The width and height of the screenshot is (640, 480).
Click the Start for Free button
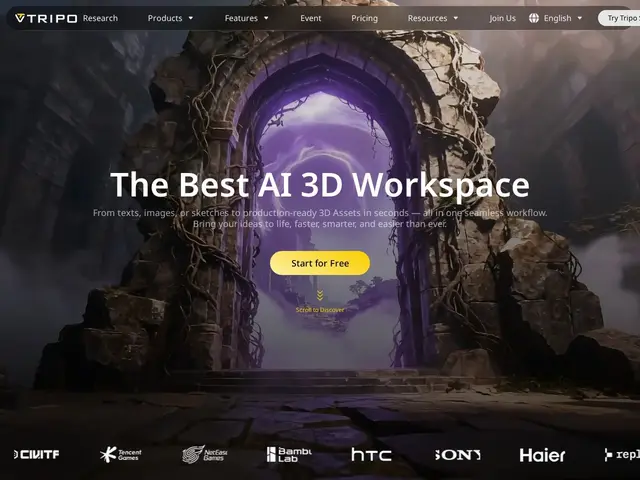pos(320,263)
